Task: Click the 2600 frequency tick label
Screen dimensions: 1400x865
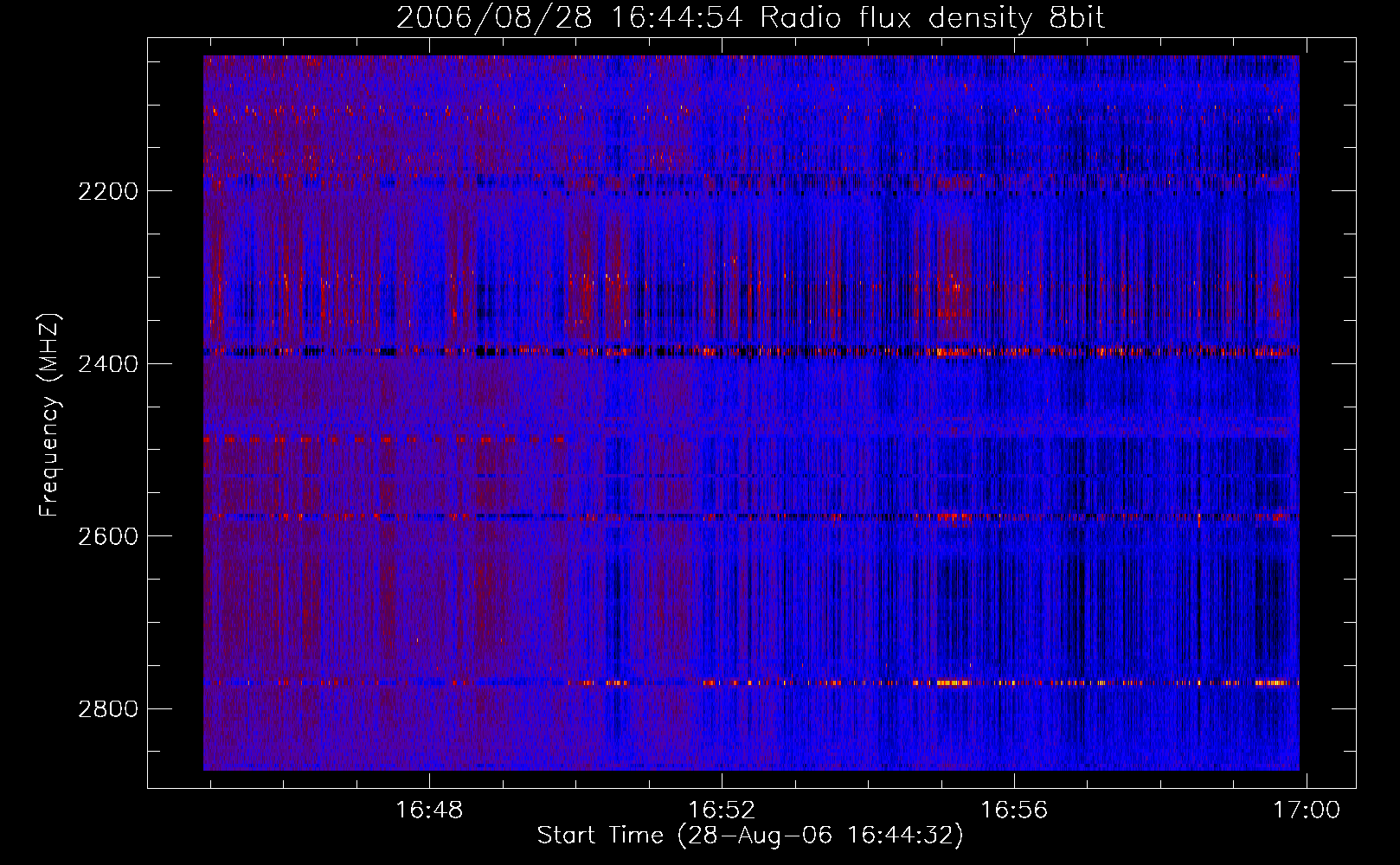Action: (108, 536)
